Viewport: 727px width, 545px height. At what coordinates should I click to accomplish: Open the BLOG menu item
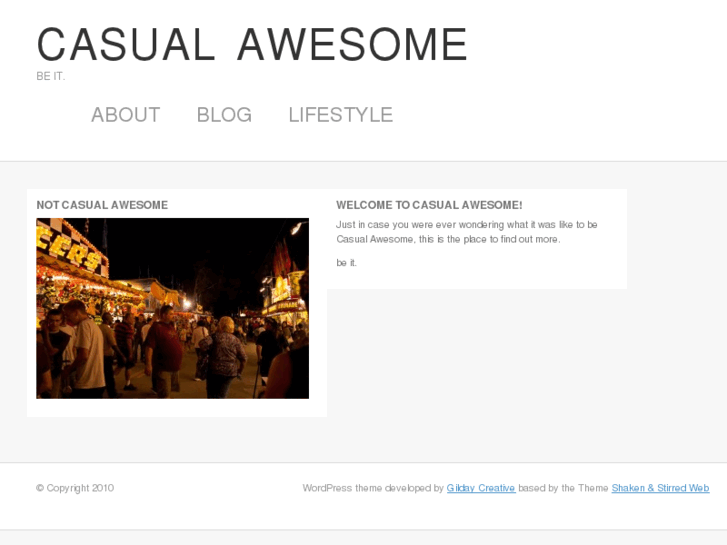pyautogui.click(x=224, y=115)
